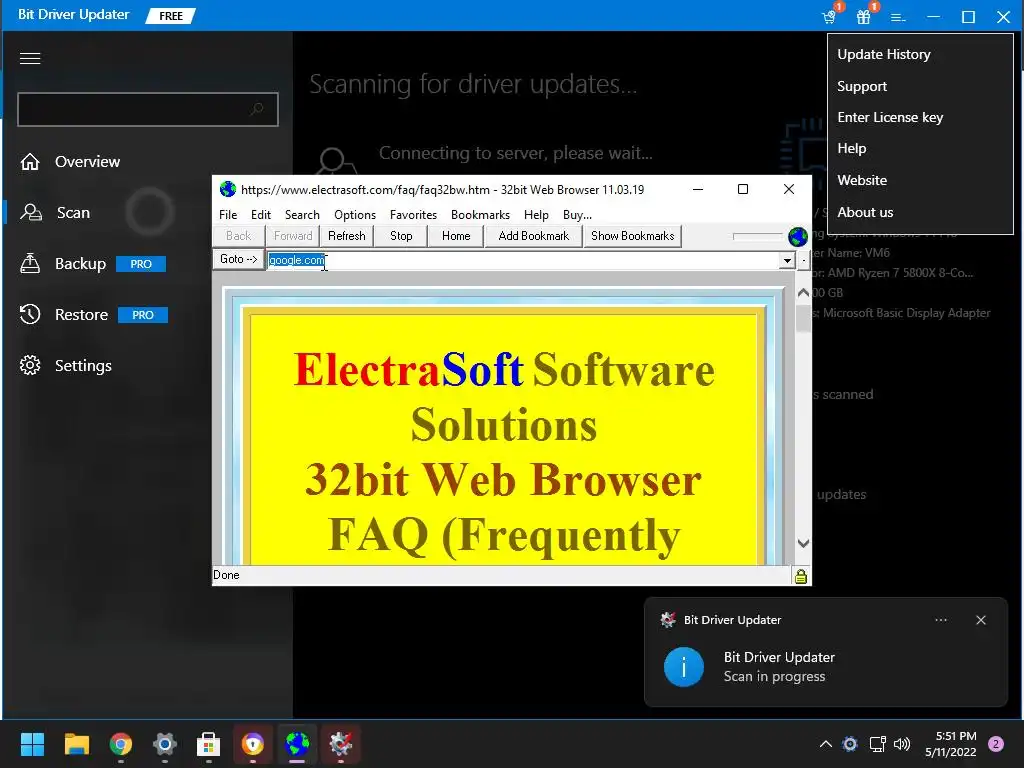Toggle the title bar menu lines icon
This screenshot has height=768, width=1024.
(x=899, y=18)
